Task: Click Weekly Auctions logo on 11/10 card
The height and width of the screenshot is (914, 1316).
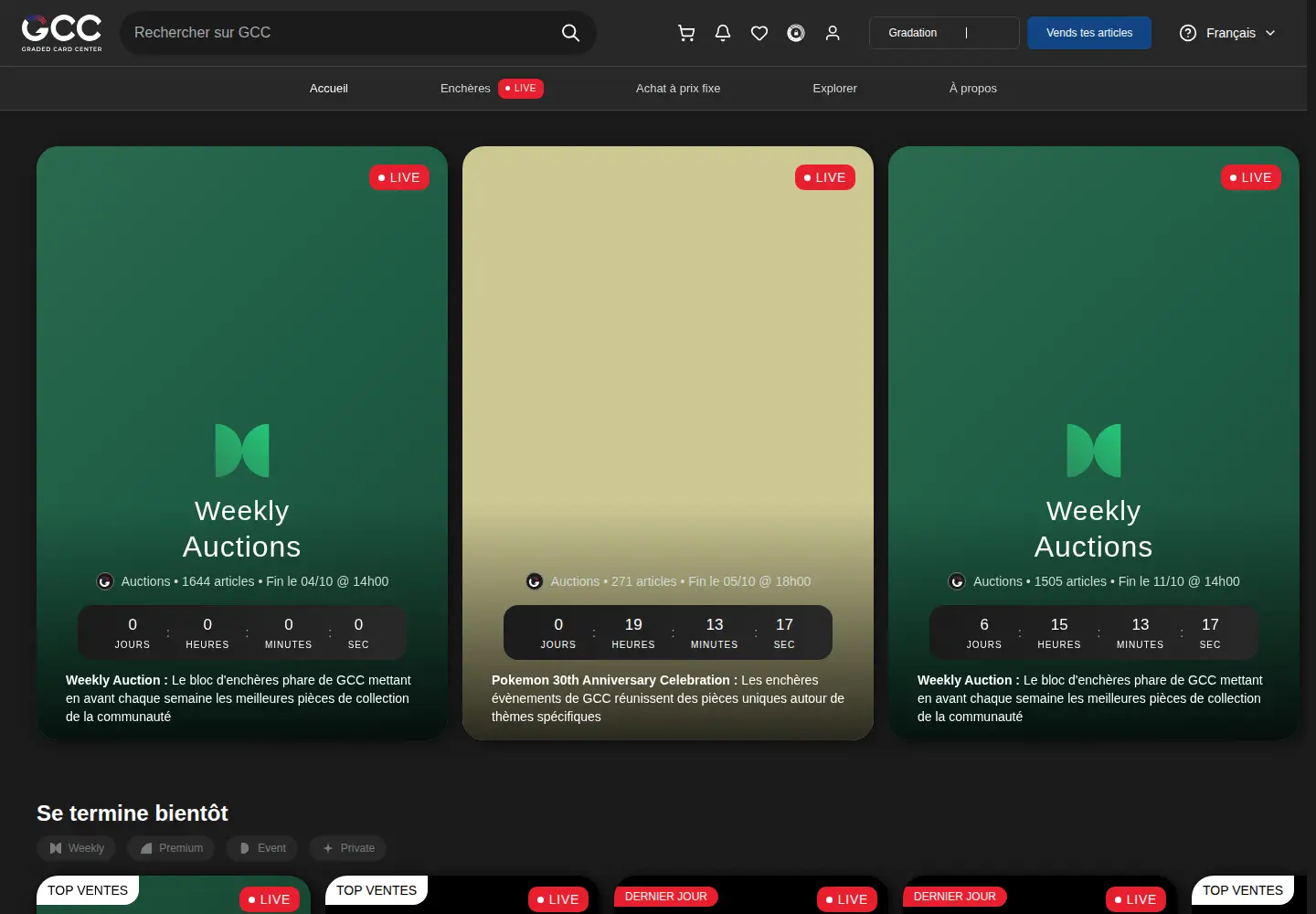Action: pyautogui.click(x=1094, y=451)
